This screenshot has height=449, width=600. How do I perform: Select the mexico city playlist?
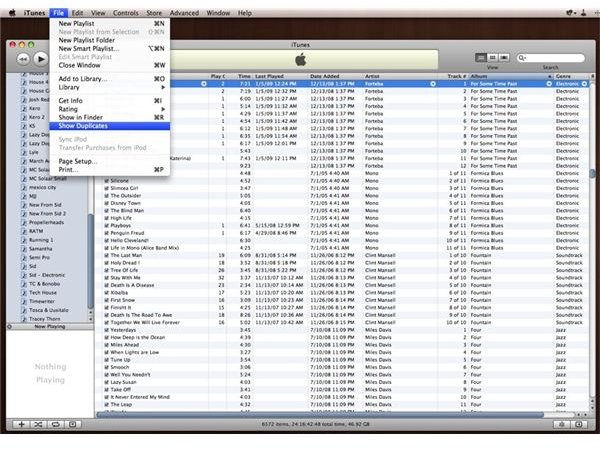pyautogui.click(x=42, y=188)
